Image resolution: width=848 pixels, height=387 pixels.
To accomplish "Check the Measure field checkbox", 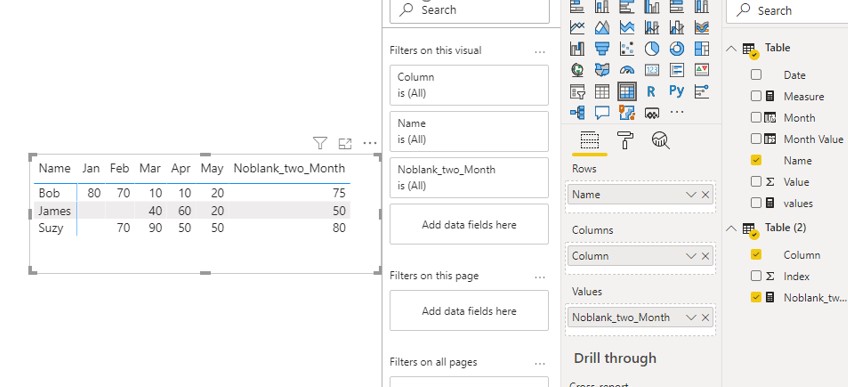I will coord(756,96).
